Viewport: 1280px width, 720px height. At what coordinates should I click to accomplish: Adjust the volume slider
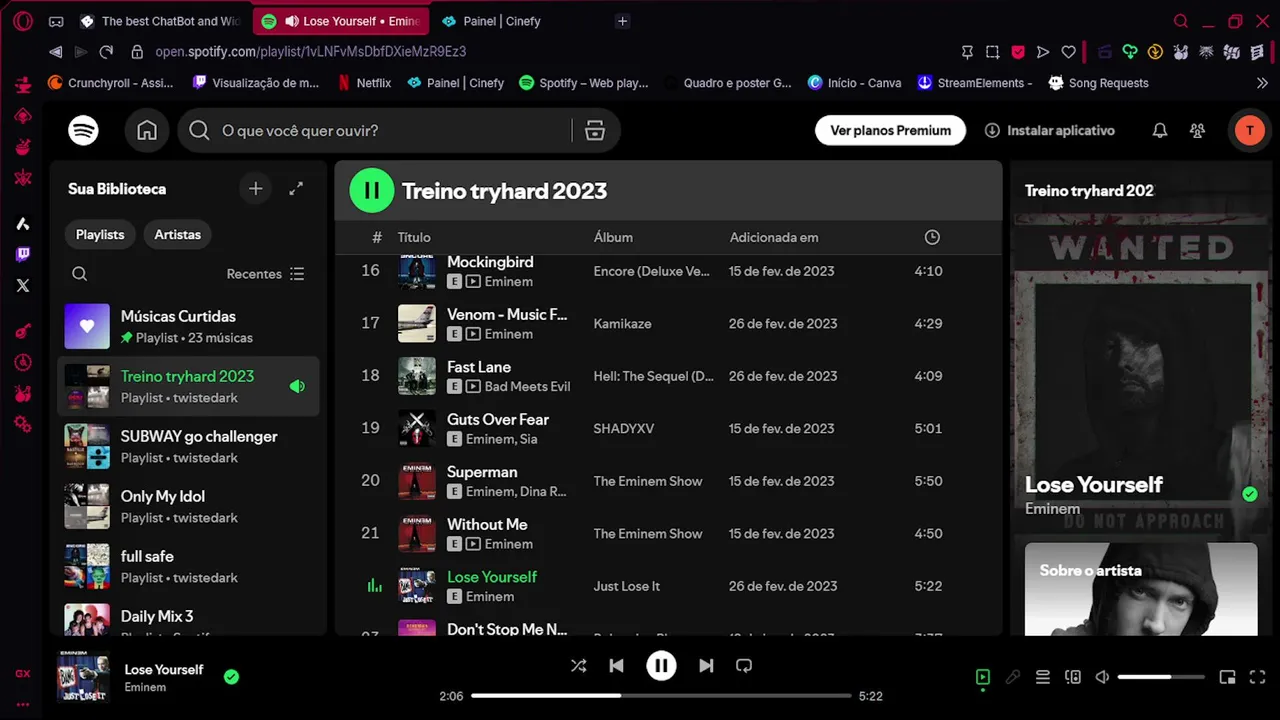pyautogui.click(x=1161, y=677)
